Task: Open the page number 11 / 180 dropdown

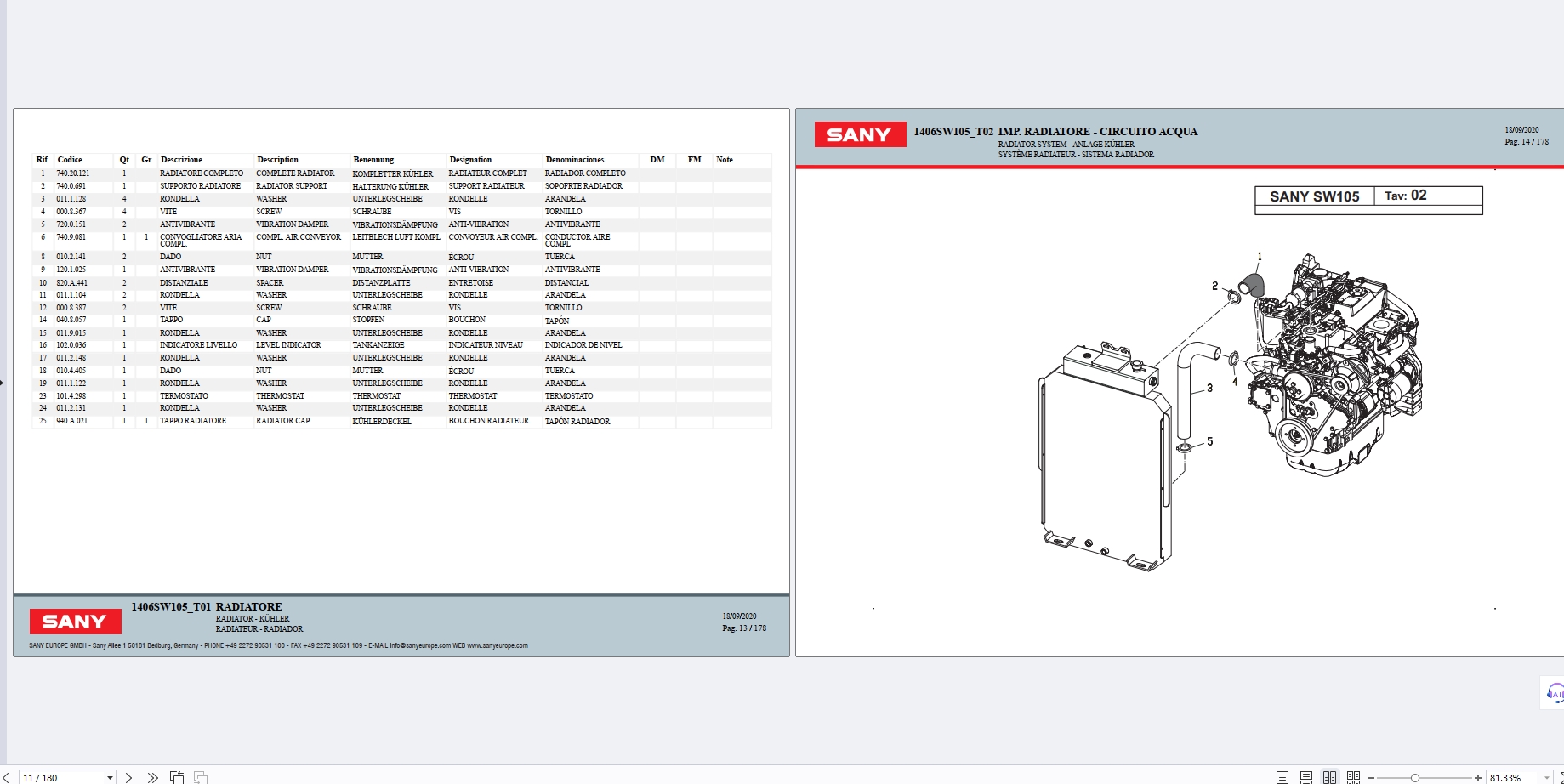Action: point(110,777)
